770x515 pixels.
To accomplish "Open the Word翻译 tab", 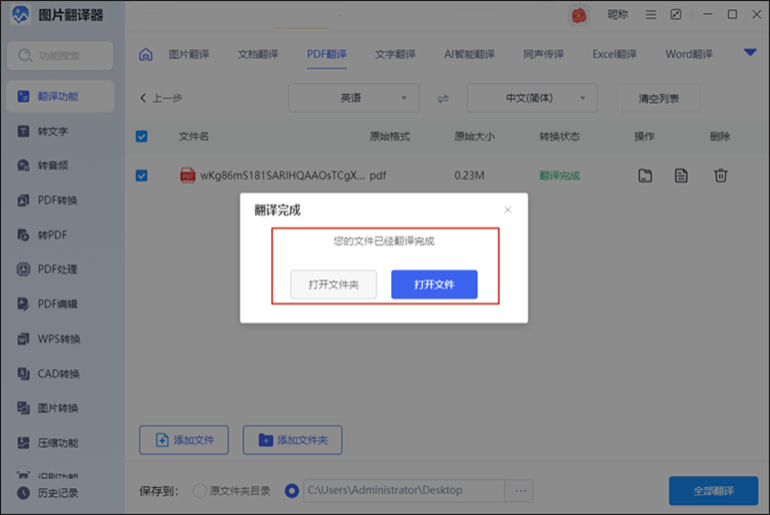I will 689,54.
